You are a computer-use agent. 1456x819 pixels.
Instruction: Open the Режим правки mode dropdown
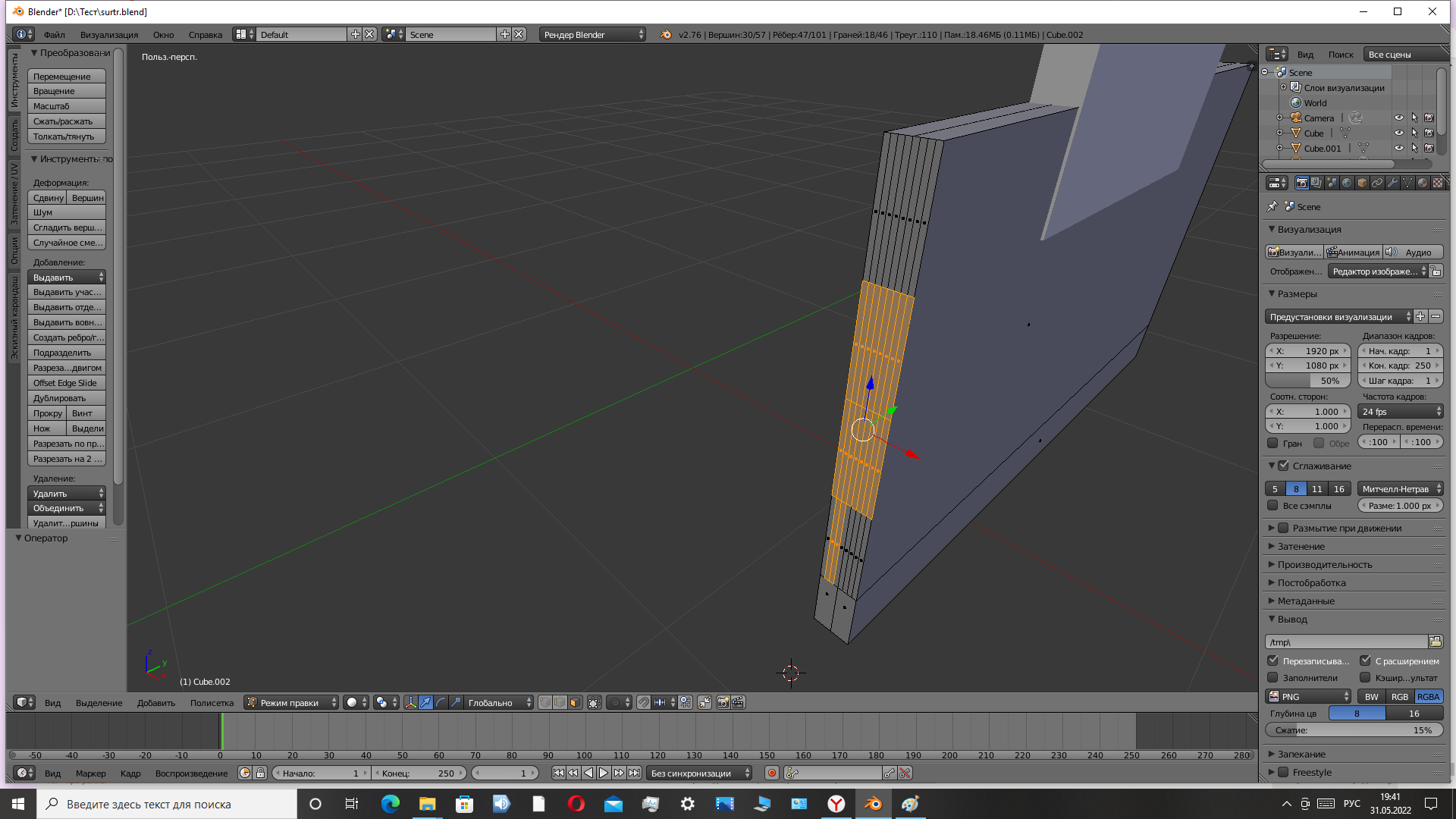pyautogui.click(x=291, y=703)
